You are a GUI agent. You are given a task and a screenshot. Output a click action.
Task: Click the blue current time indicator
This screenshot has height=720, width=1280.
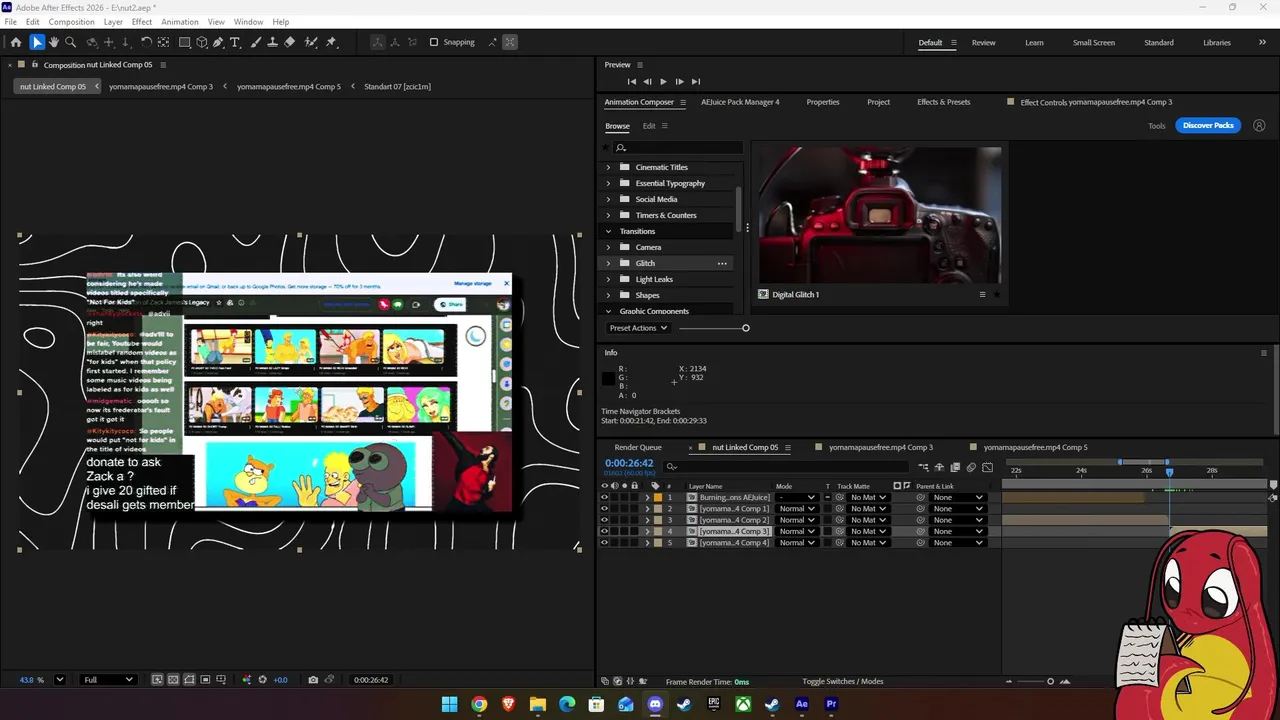[x=1169, y=472]
